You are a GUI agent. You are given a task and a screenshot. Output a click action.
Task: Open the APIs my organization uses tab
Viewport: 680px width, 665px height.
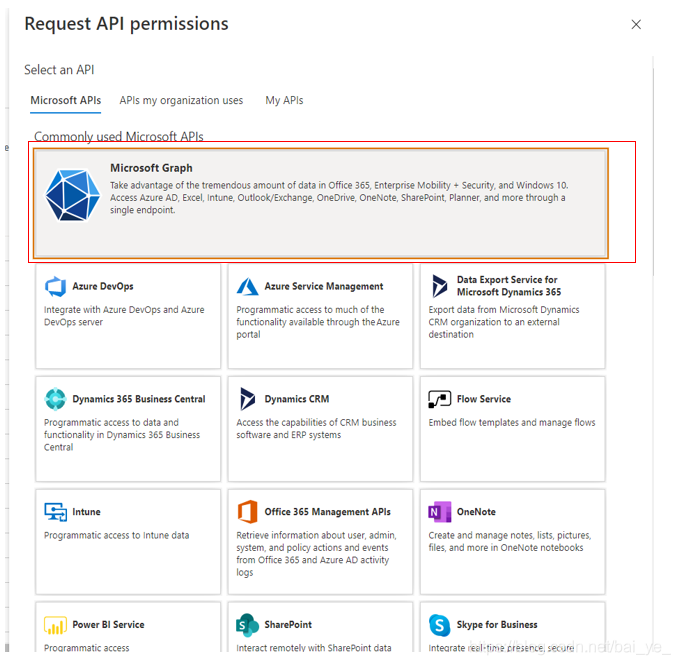click(181, 100)
